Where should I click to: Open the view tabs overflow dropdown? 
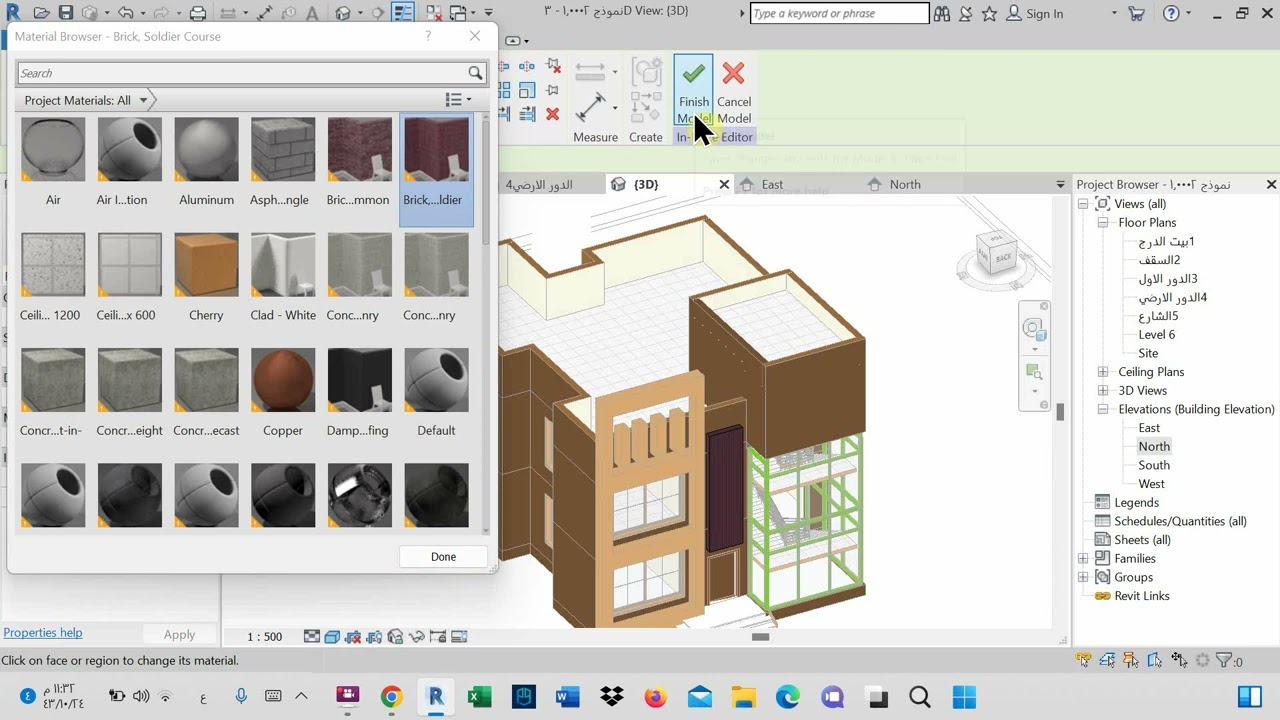1060,184
